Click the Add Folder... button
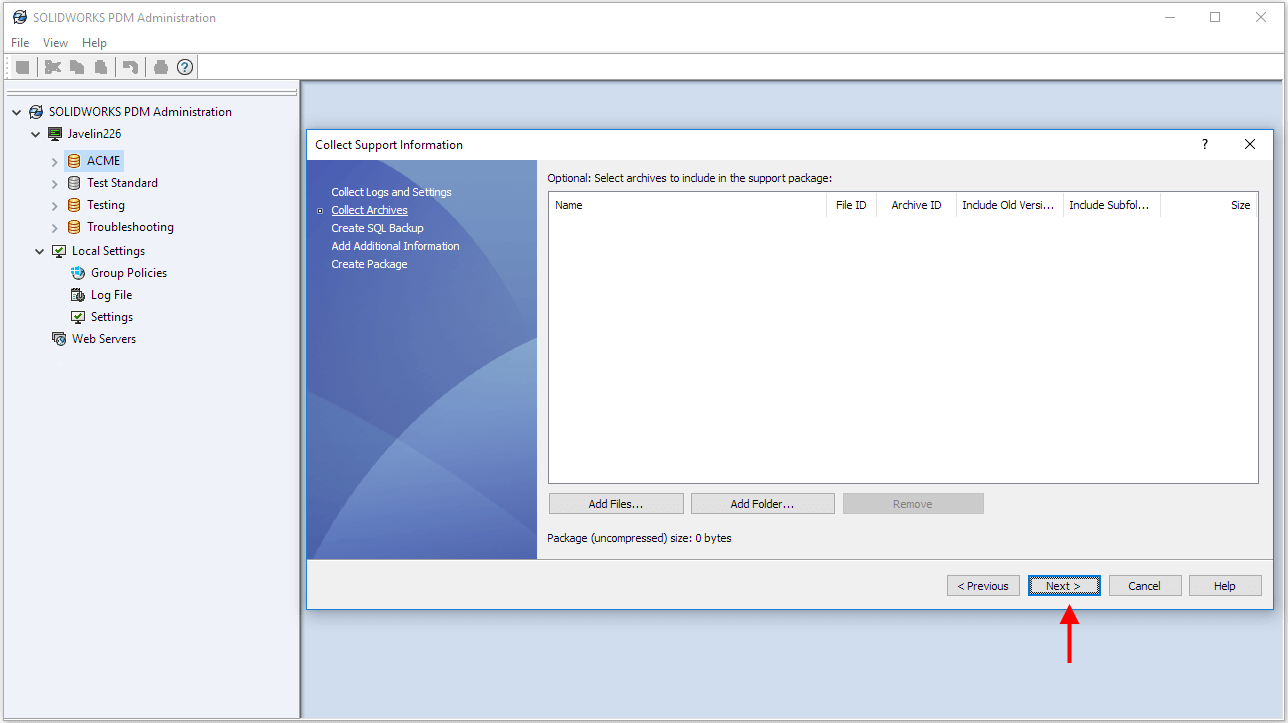1288x723 pixels. 762,504
